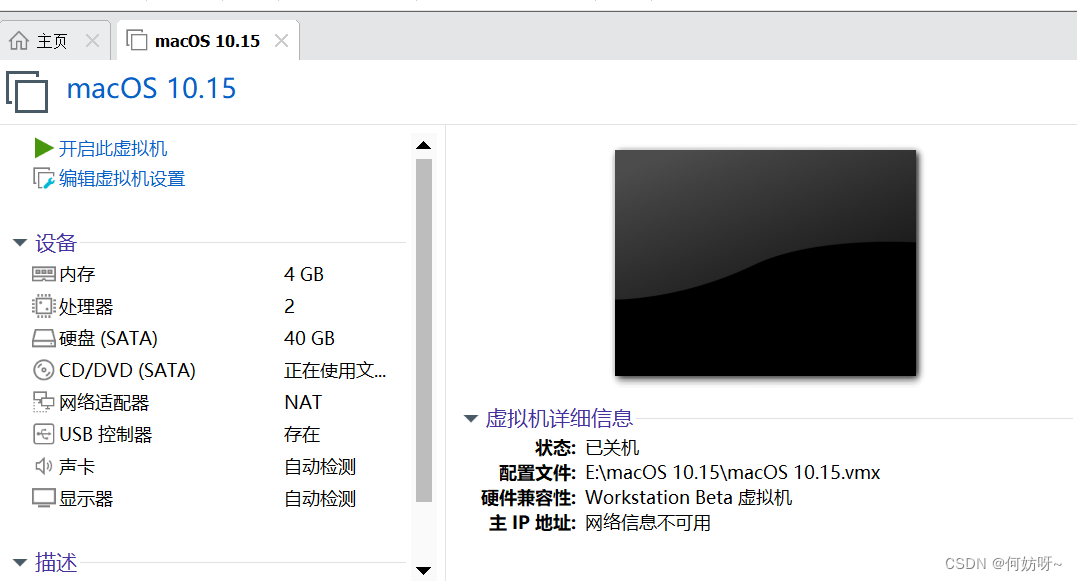Screen dimensions: 1077x581
Task: Click the large virtual machine icon beside the title
Action: pyautogui.click(x=27, y=91)
